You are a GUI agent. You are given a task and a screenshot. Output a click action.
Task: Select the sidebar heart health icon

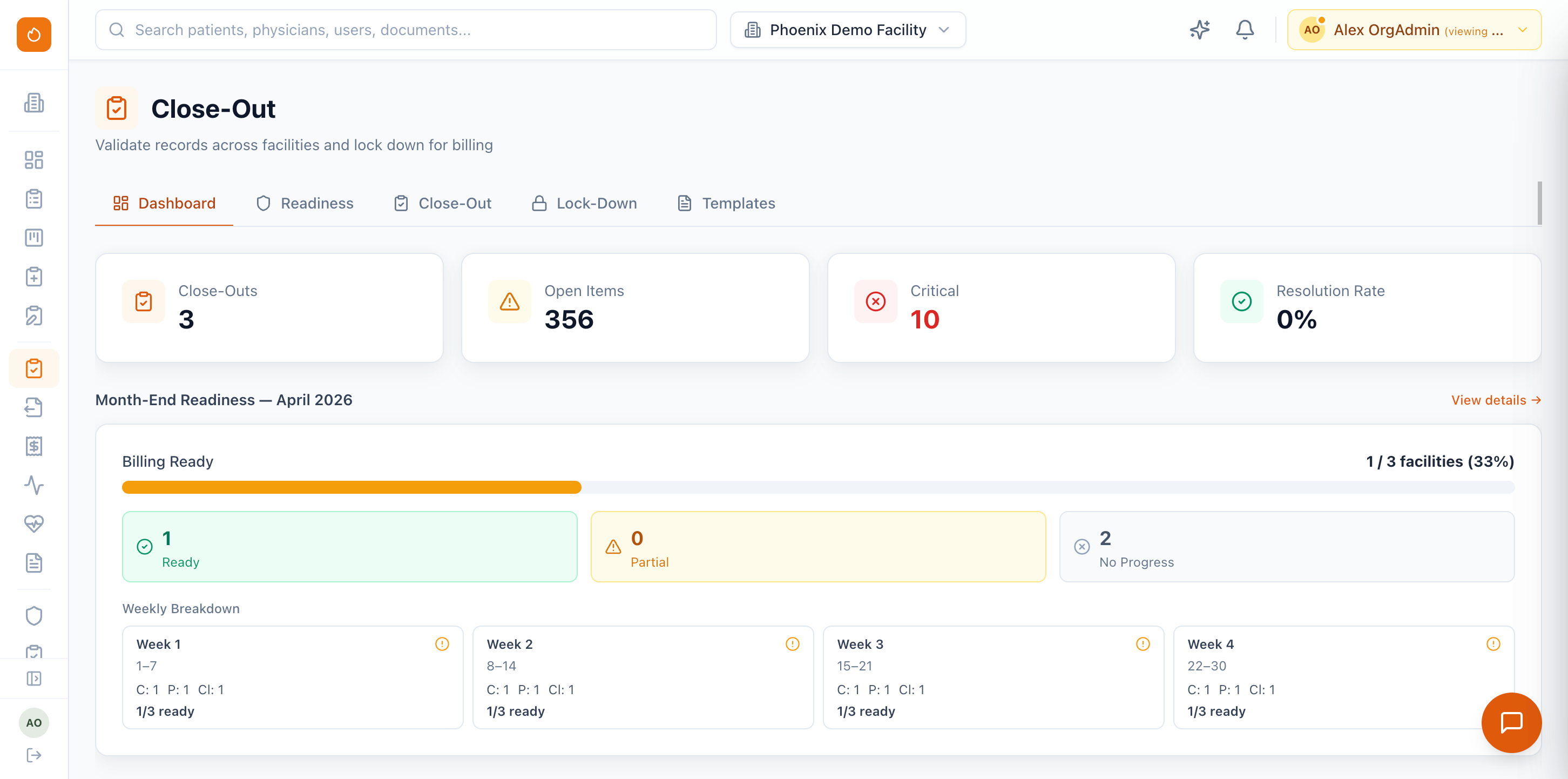pyautogui.click(x=34, y=524)
